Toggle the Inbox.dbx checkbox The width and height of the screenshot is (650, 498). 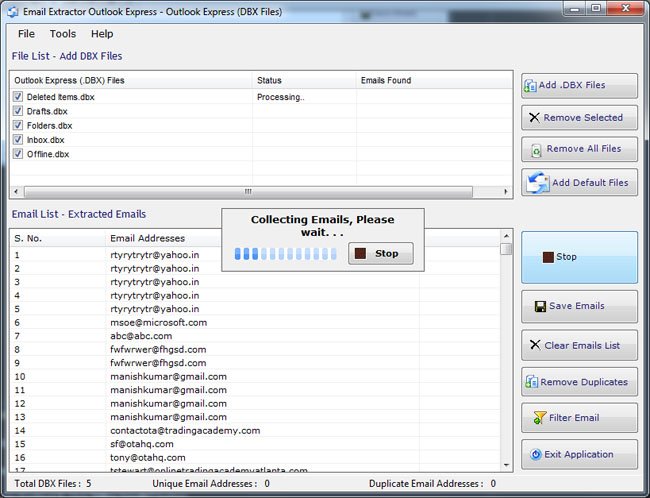tap(17, 139)
